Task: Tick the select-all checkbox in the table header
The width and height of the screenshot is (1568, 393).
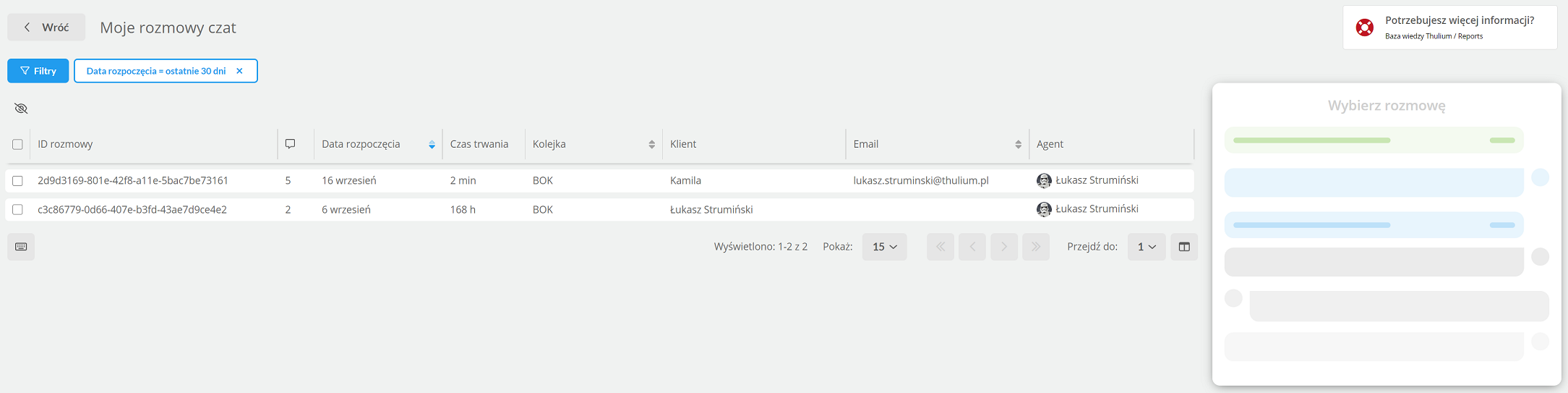Action: click(17, 144)
